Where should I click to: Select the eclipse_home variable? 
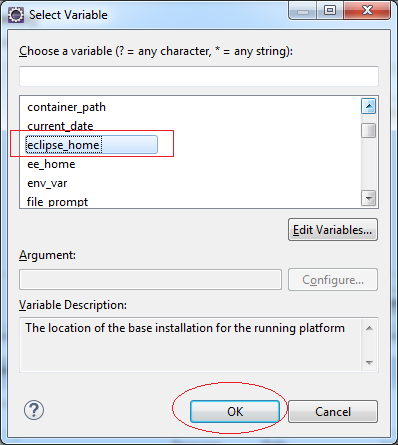92,145
